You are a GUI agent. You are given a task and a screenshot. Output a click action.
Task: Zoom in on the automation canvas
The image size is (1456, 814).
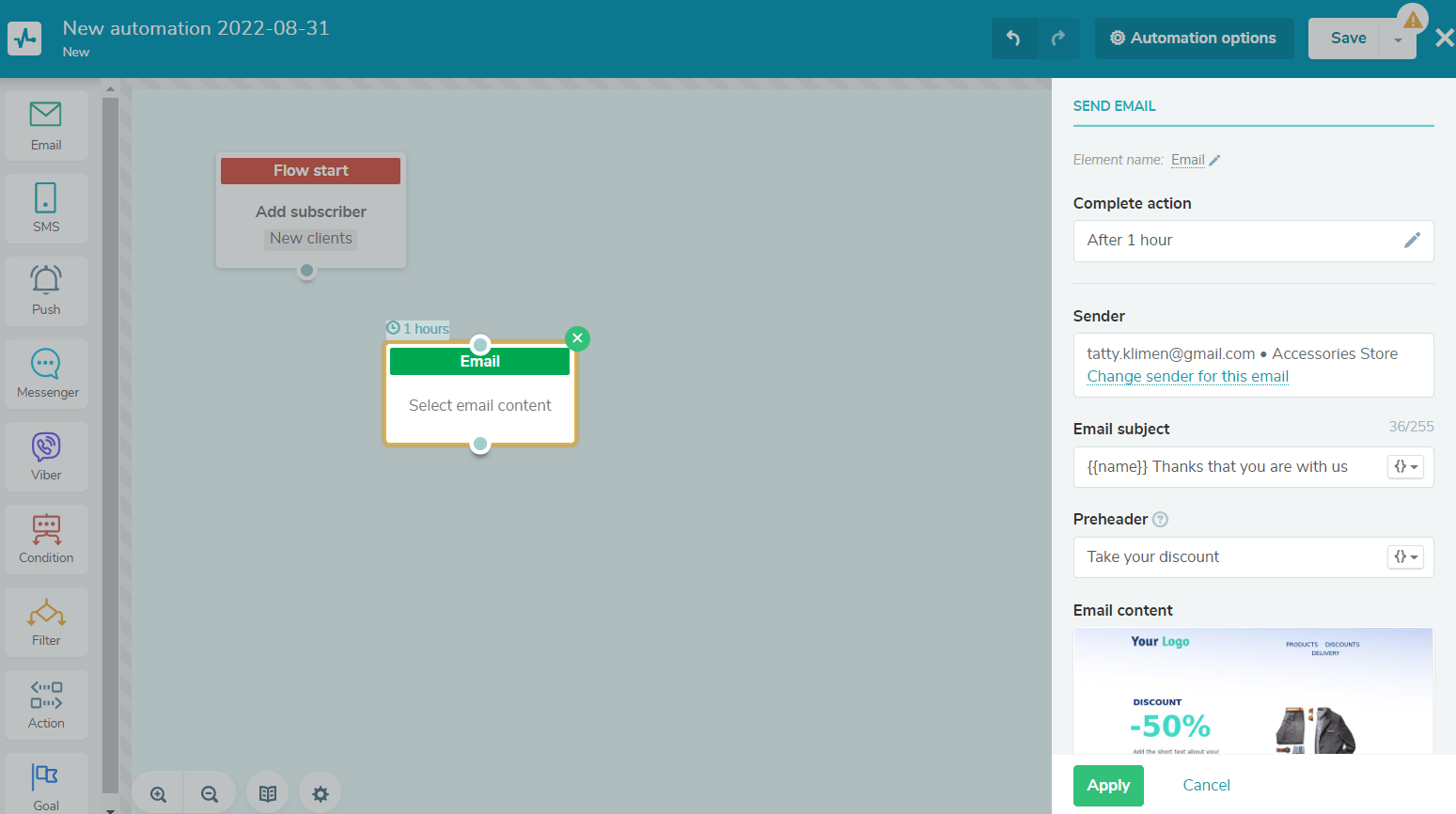click(x=158, y=794)
